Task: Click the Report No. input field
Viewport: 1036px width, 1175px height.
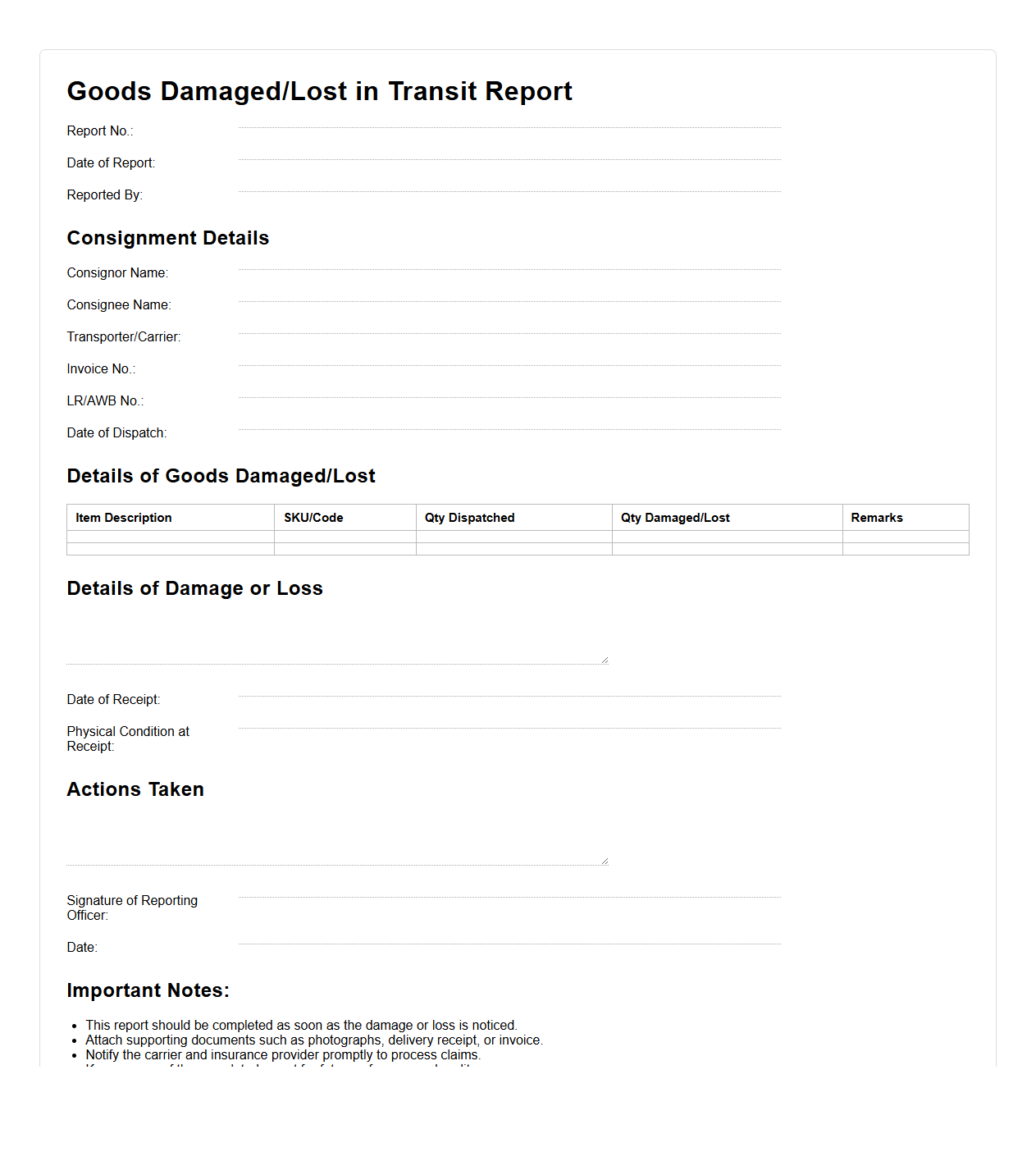Action: (x=509, y=121)
